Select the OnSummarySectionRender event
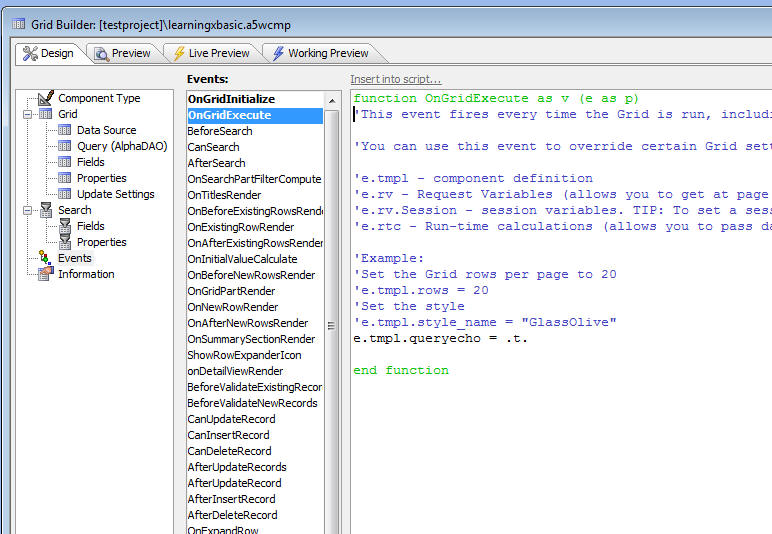The height and width of the screenshot is (534, 772). 255,339
